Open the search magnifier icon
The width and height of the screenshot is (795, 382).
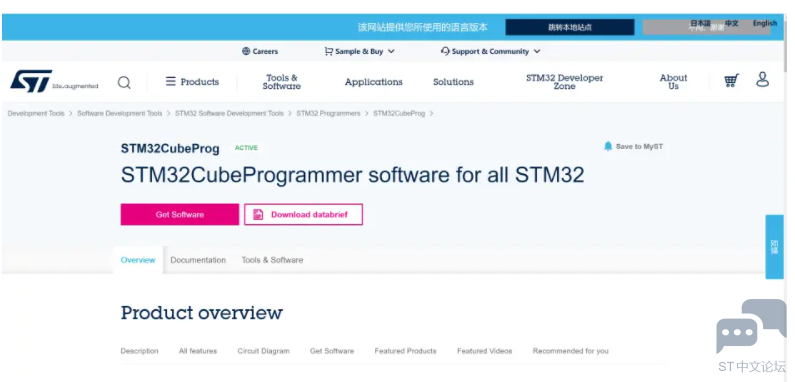pos(124,82)
